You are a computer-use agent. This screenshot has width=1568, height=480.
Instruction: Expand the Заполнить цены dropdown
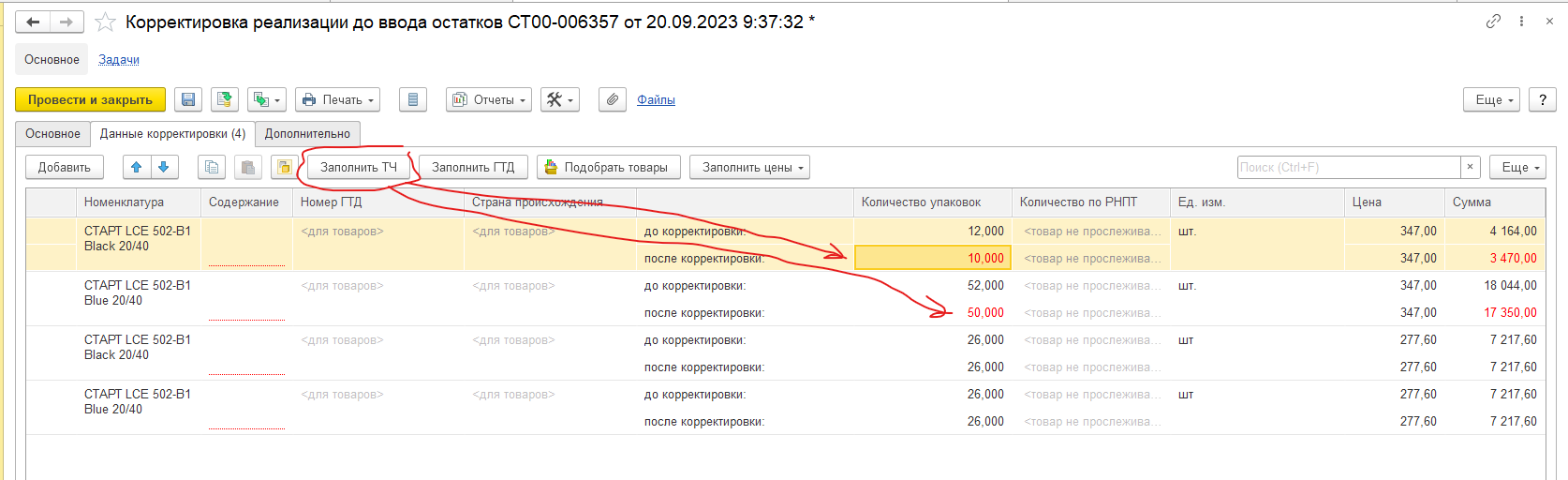pos(749,167)
